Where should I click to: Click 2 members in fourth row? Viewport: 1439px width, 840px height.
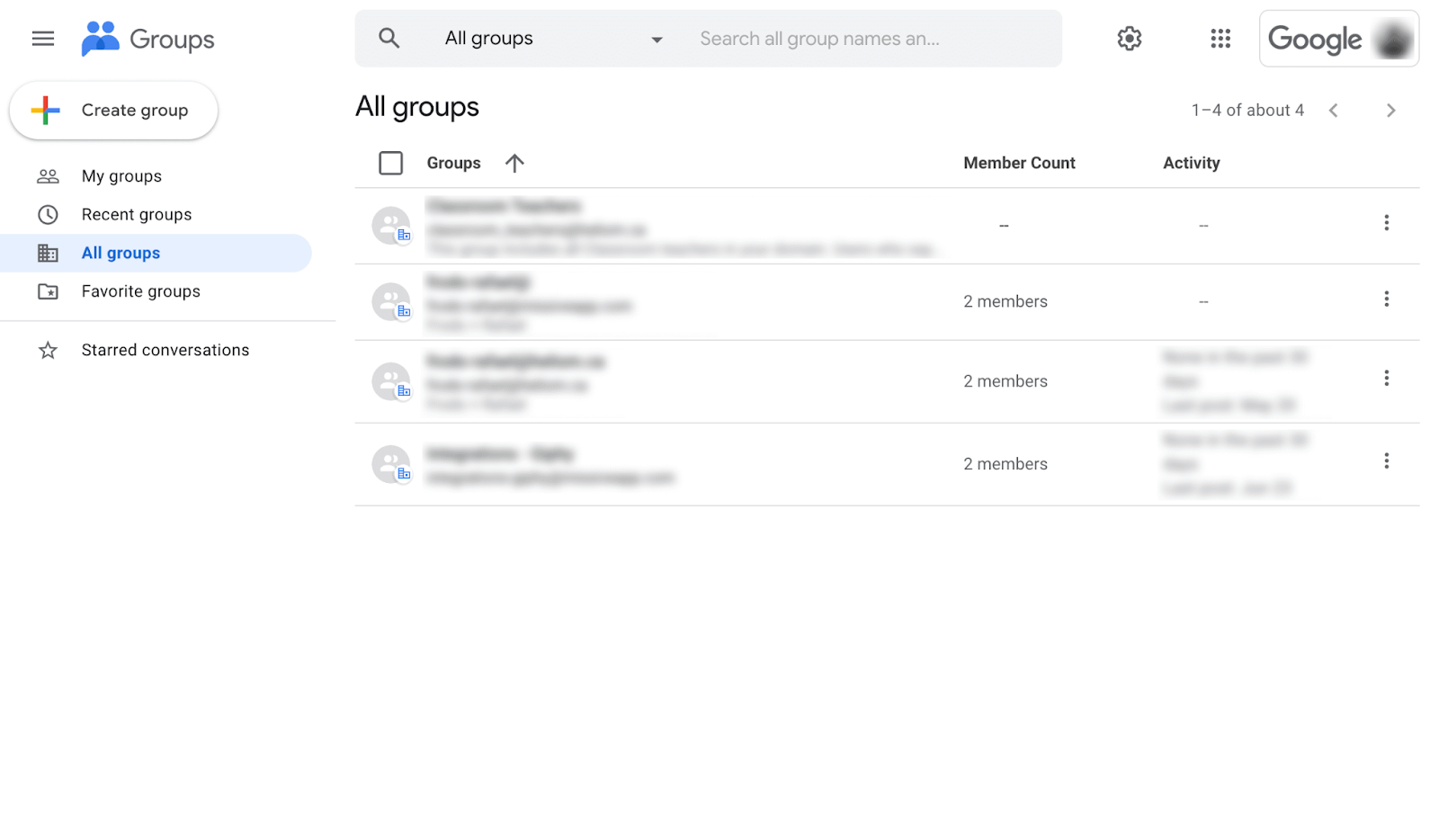pos(1006,464)
